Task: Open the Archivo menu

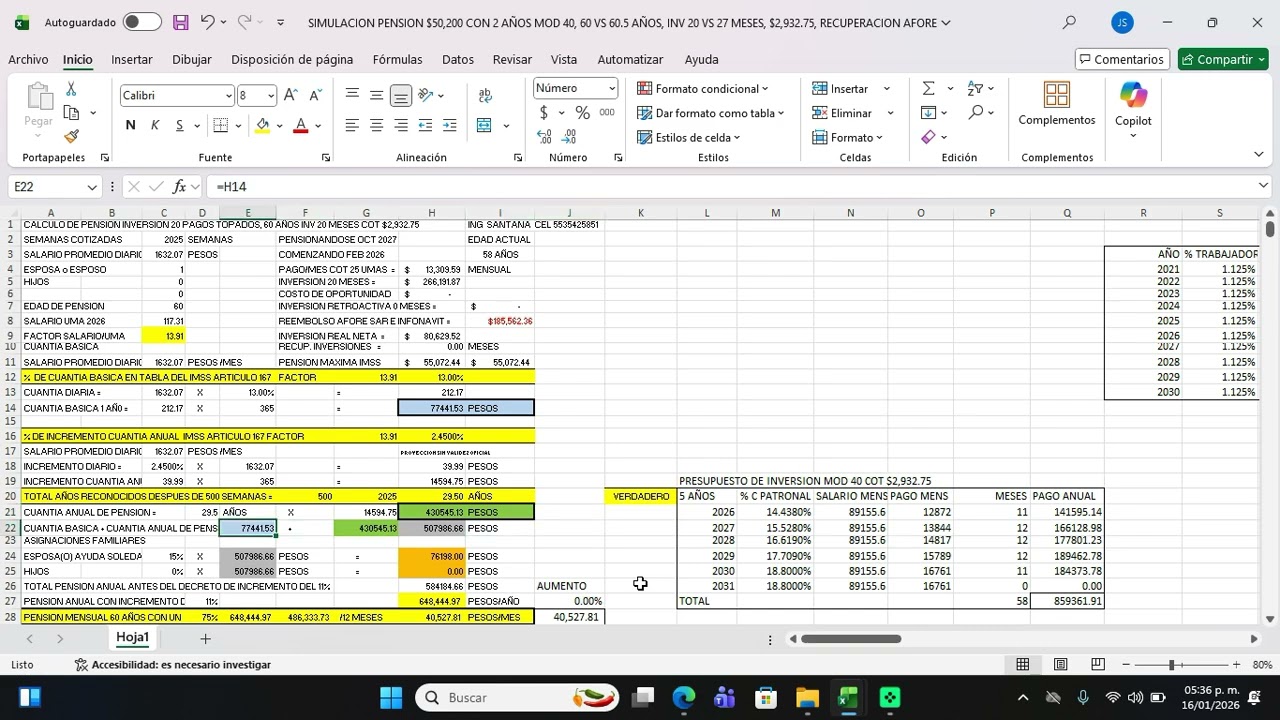Action: click(x=28, y=59)
